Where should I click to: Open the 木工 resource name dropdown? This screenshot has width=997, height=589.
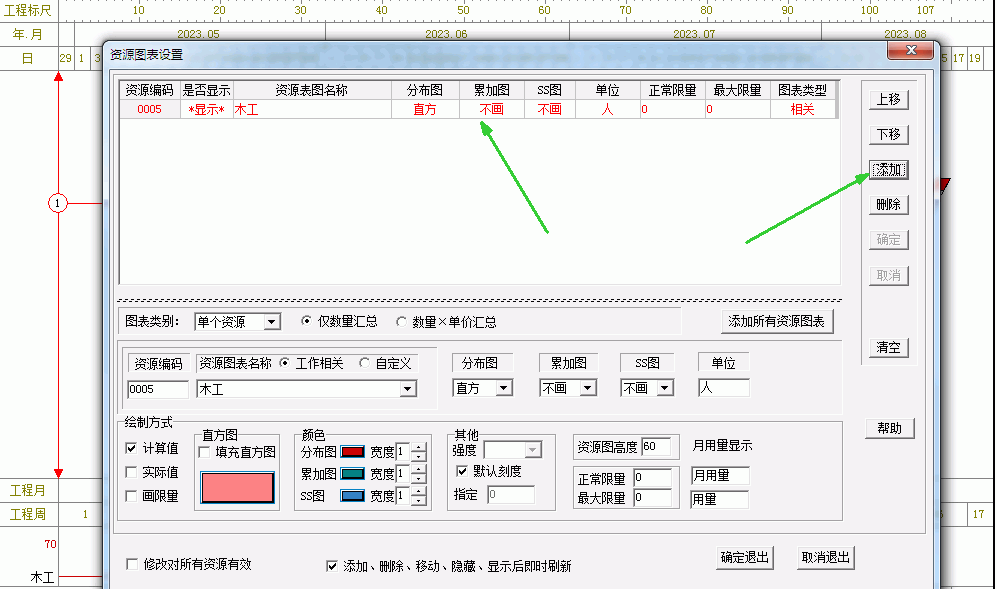point(407,388)
